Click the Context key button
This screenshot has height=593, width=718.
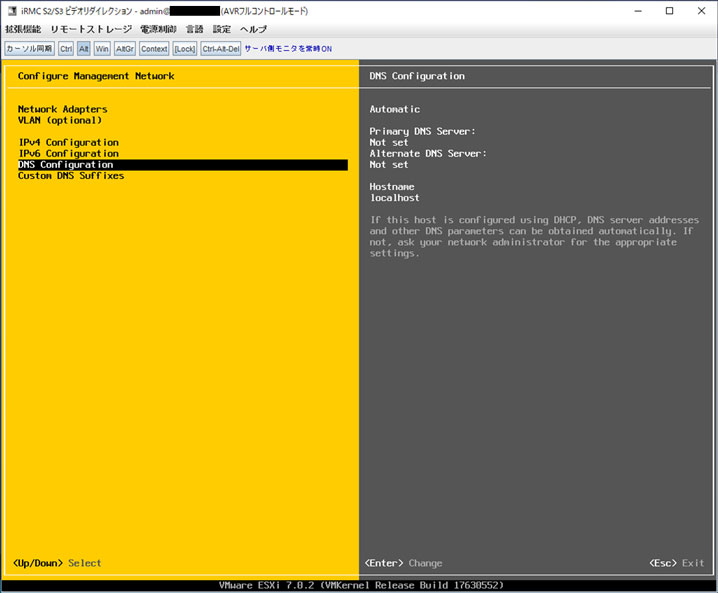(x=154, y=49)
